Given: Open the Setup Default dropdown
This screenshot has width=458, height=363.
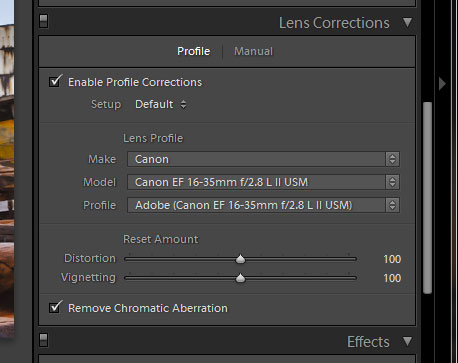Looking at the screenshot, I should click(x=160, y=104).
